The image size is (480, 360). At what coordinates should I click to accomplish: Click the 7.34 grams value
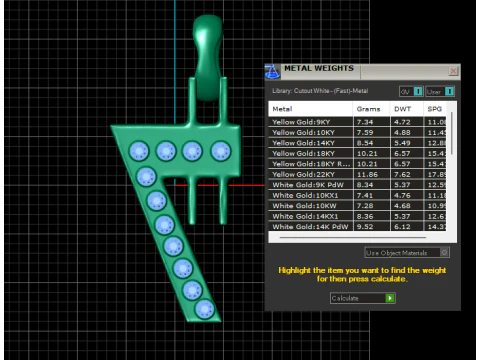click(x=365, y=122)
